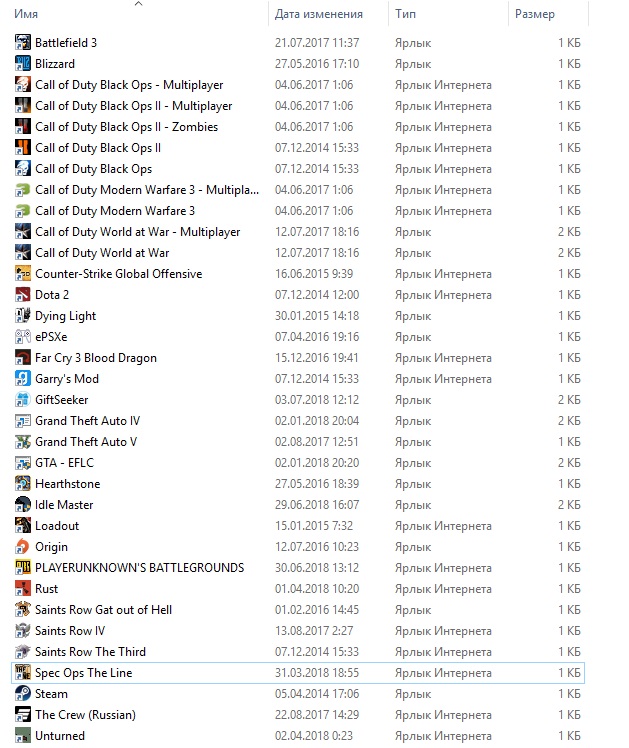Click the Loadout icon
This screenshot has width=629, height=748.
22,525
